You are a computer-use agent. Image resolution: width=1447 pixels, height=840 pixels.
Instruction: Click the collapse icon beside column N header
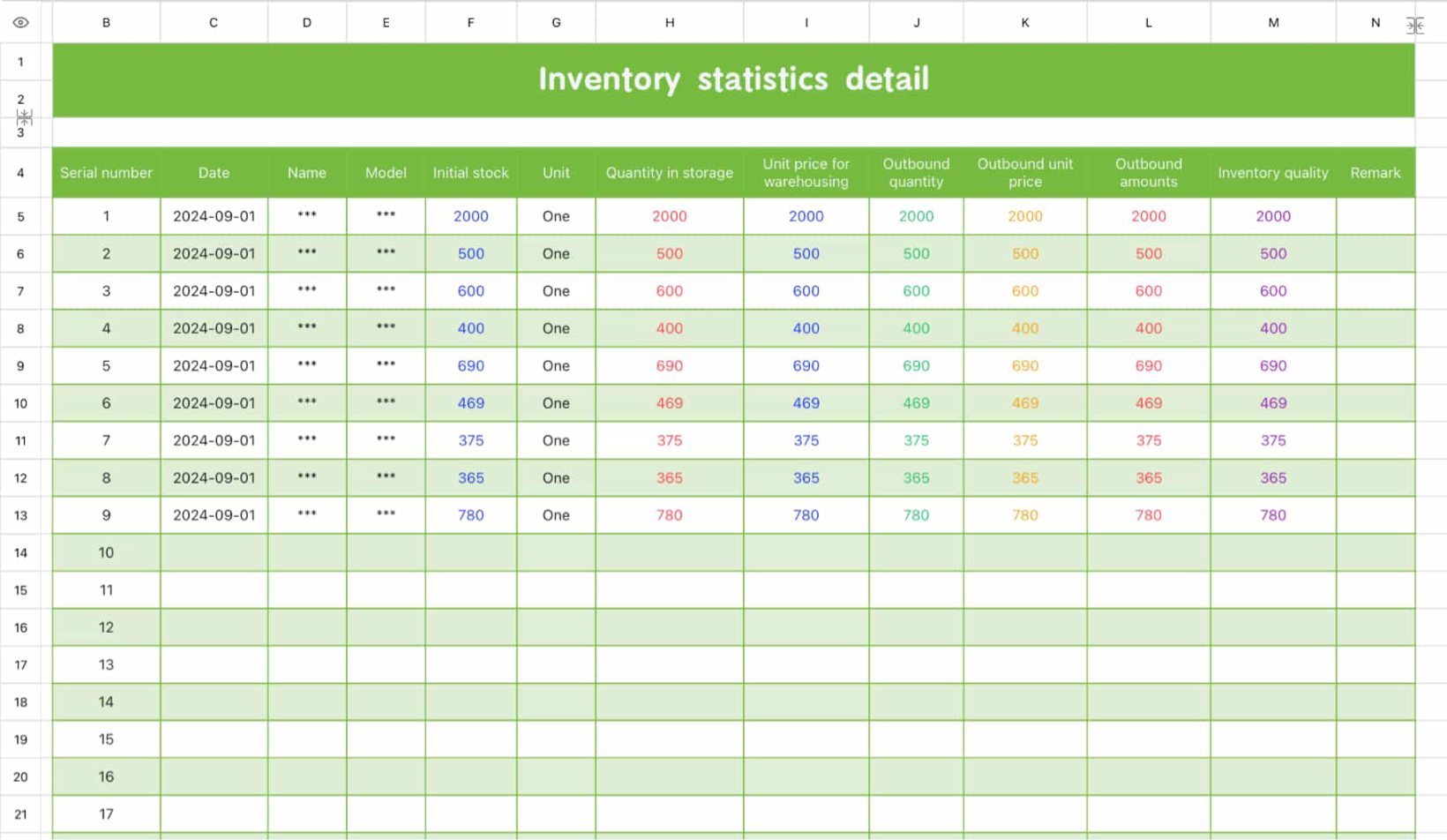click(x=1415, y=26)
